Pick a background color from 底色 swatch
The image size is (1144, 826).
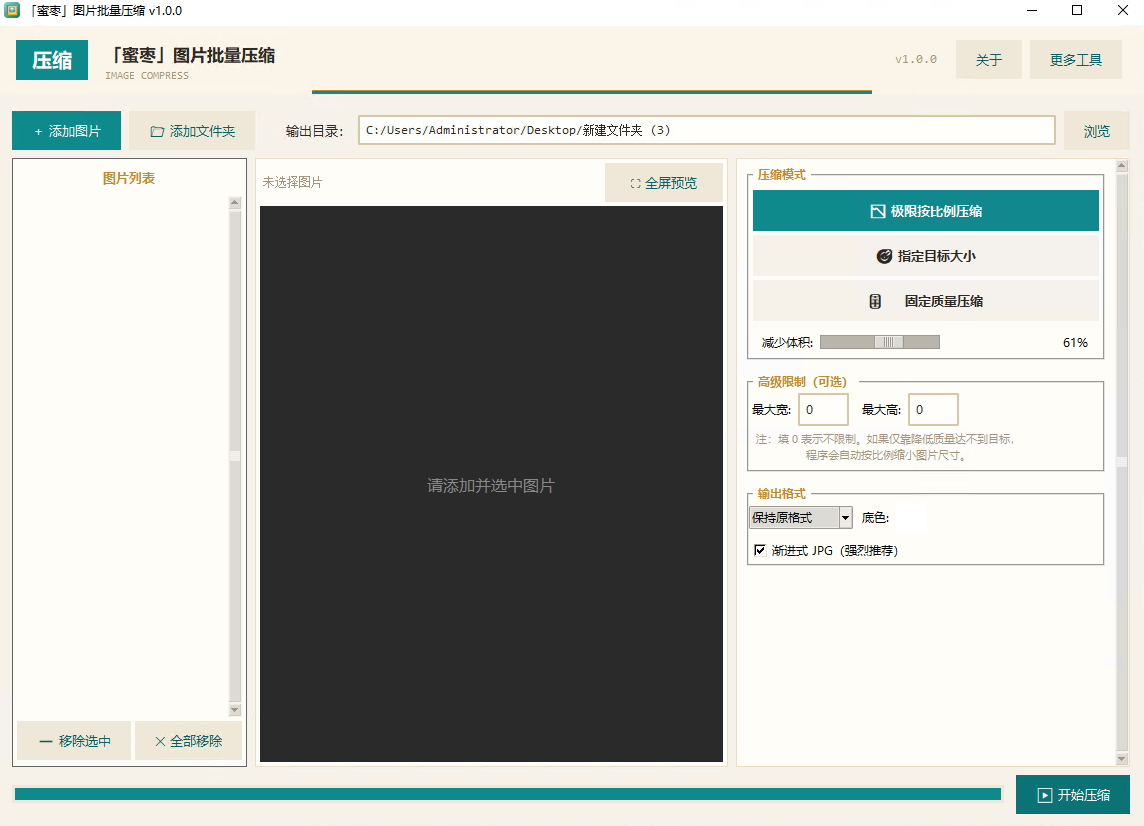click(x=911, y=517)
